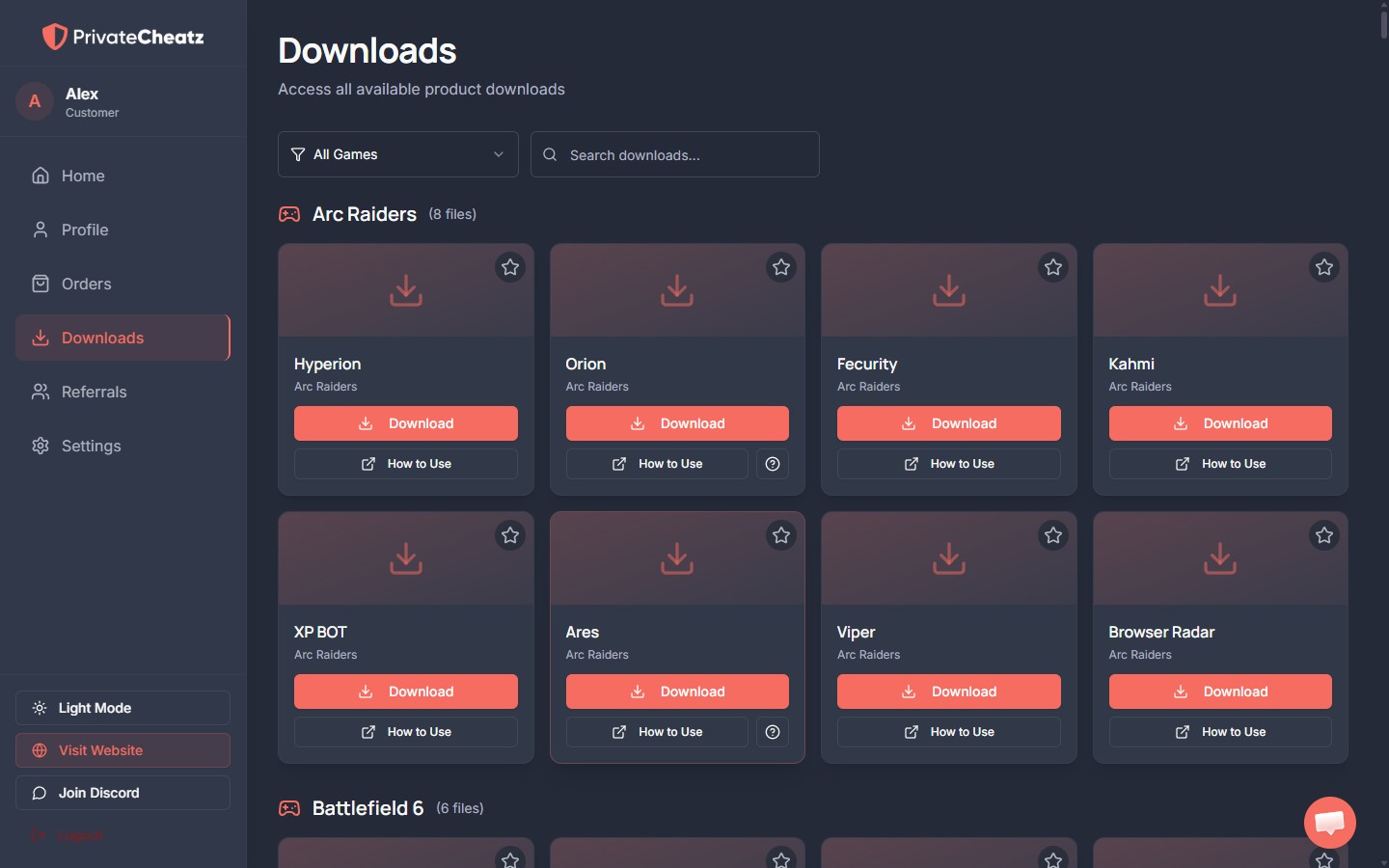Open How to Use for Ares
Image resolution: width=1389 pixels, height=868 pixels.
[x=657, y=732]
